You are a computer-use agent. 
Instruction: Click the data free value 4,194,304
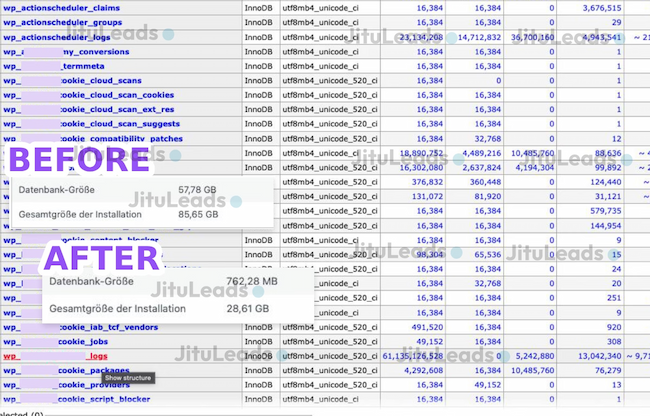535,168
